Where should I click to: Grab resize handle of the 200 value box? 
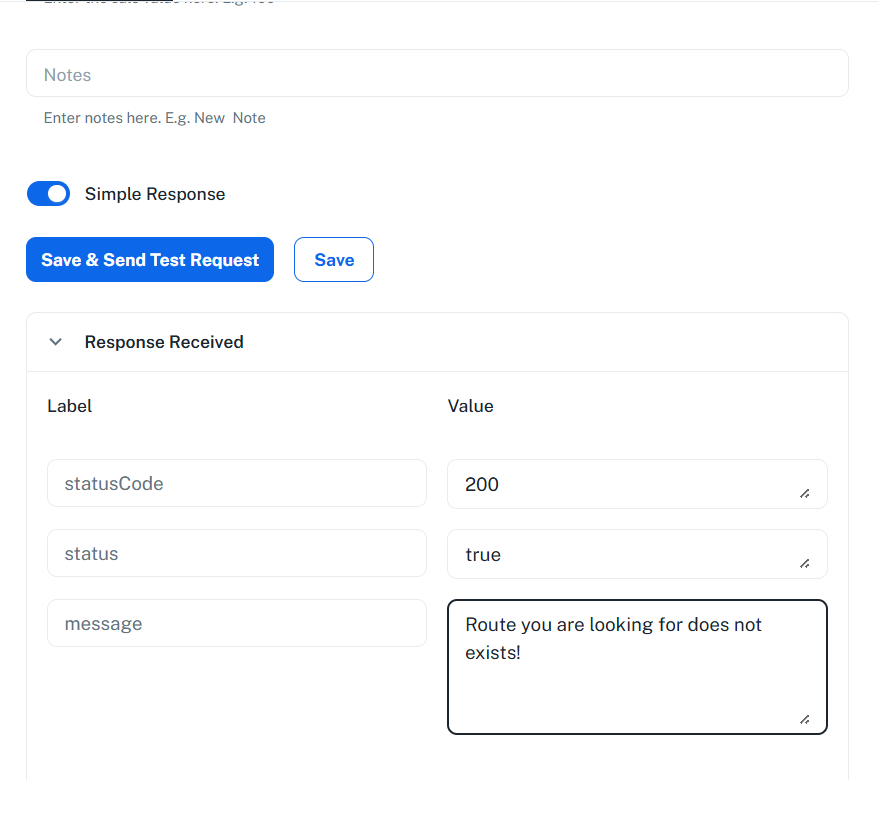coord(804,493)
